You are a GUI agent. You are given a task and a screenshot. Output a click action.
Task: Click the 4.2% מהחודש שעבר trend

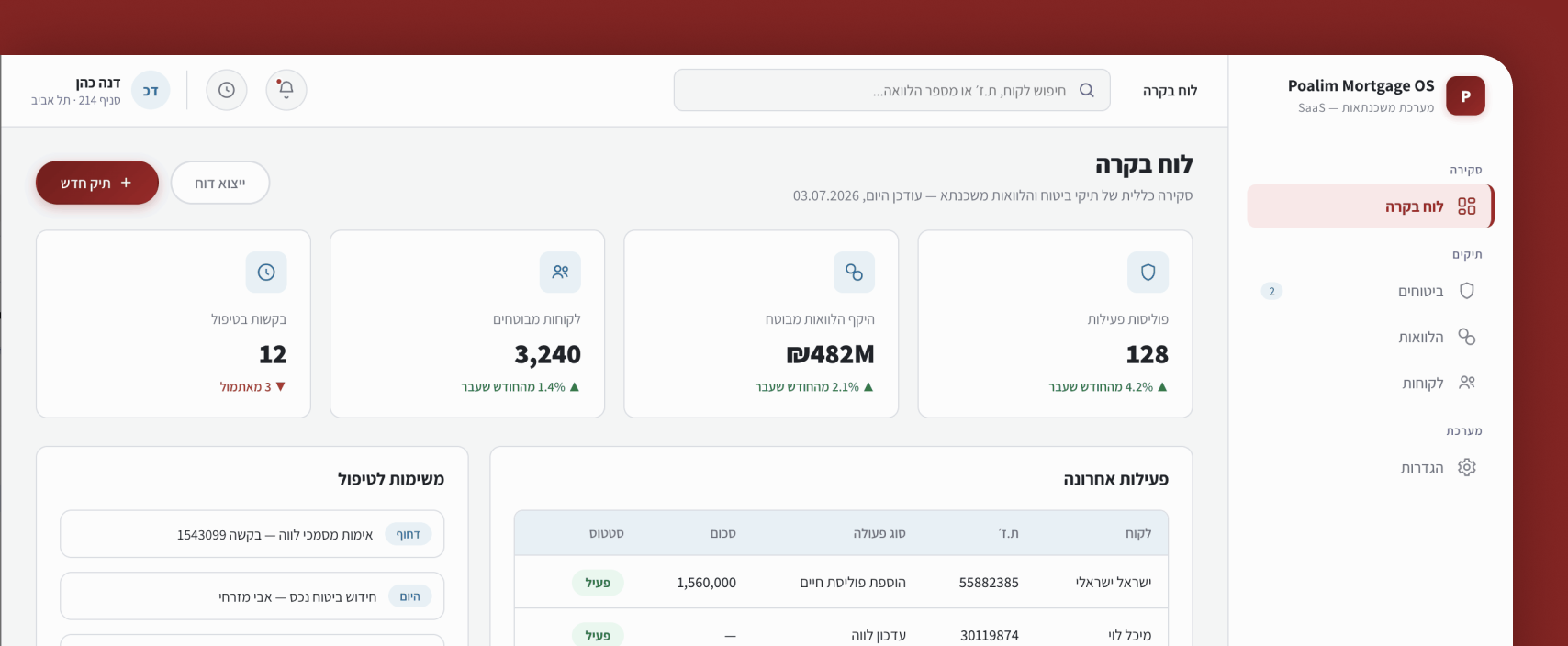[x=1108, y=387]
